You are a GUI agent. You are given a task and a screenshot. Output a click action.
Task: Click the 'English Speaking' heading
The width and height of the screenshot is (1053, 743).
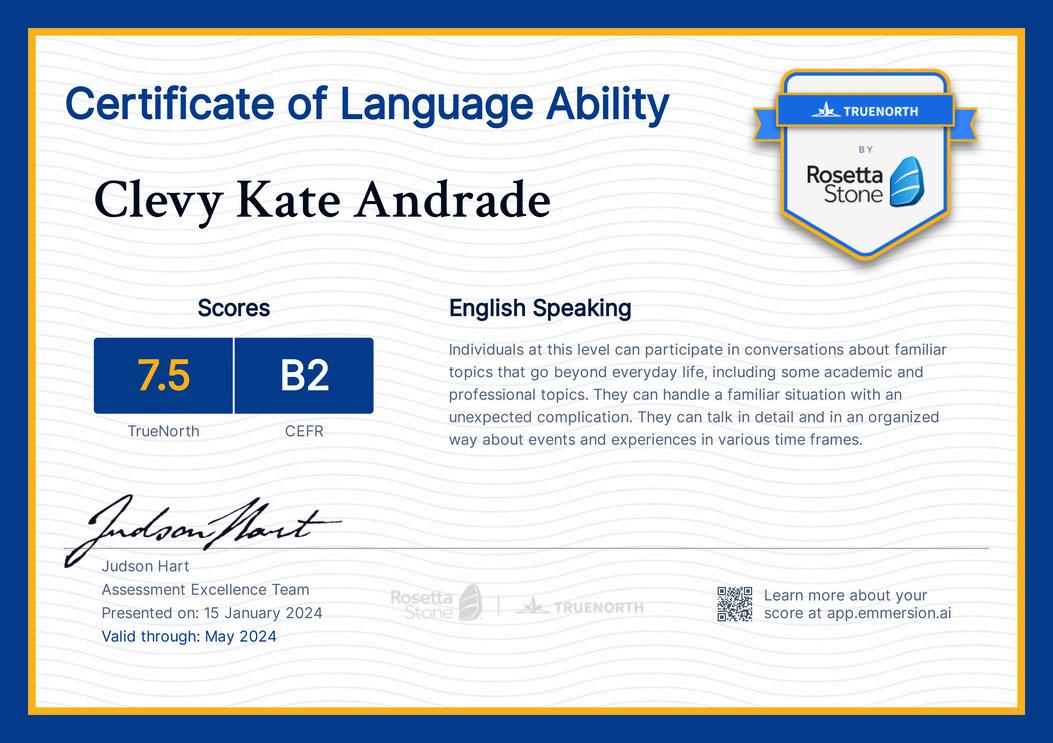pyautogui.click(x=540, y=308)
